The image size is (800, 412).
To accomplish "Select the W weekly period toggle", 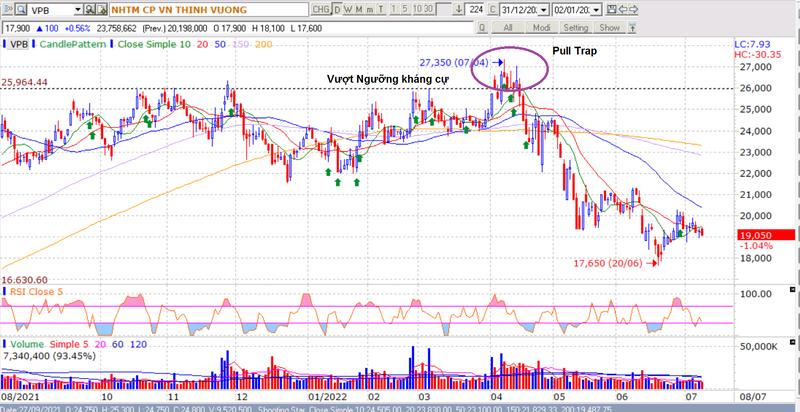I will (x=347, y=9).
